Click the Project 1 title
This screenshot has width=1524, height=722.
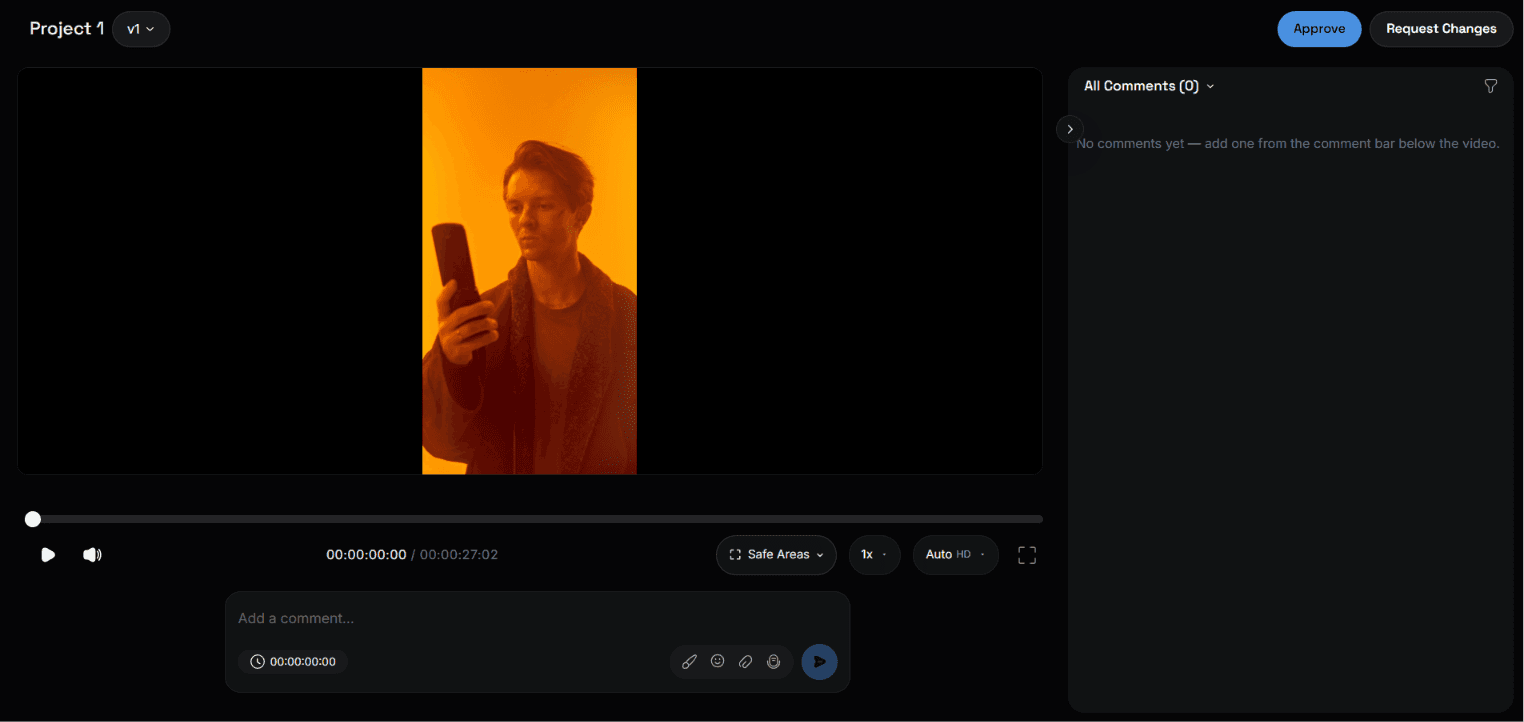click(x=67, y=29)
